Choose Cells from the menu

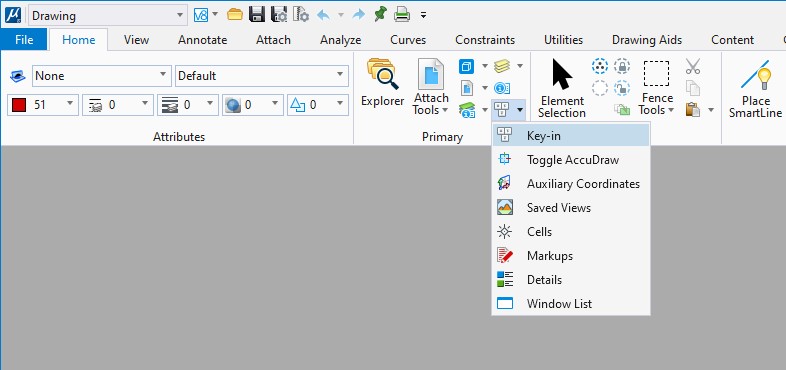[570, 232]
